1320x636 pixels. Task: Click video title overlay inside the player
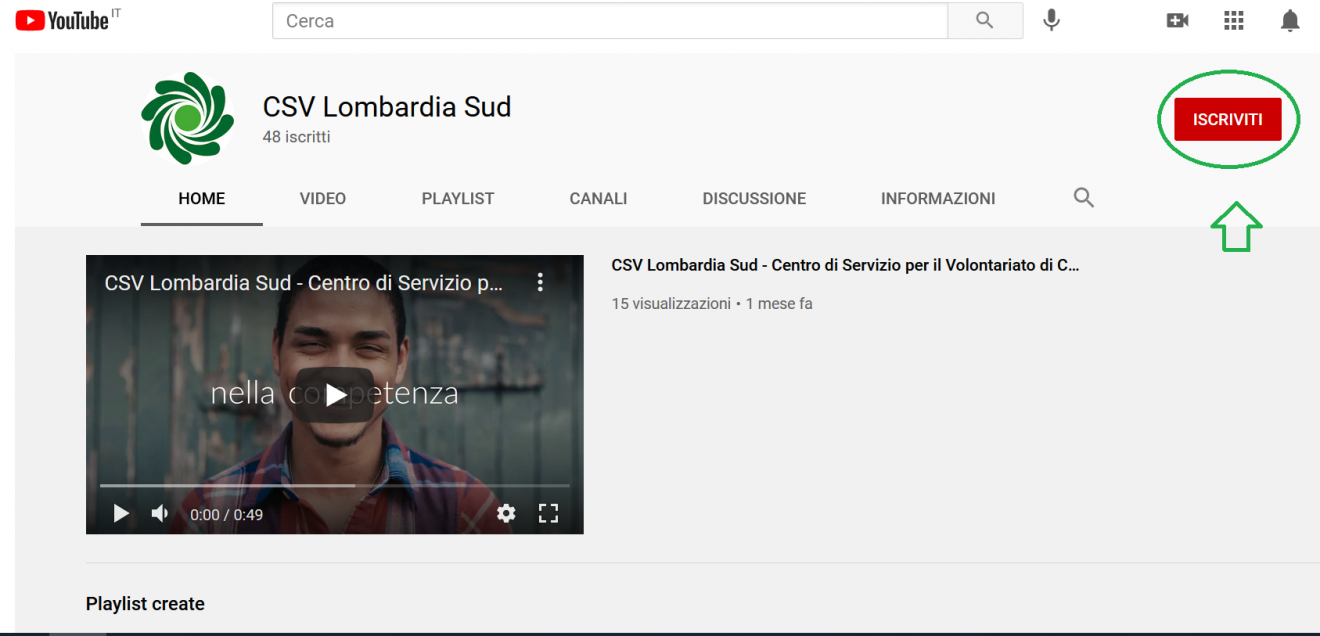(x=303, y=283)
